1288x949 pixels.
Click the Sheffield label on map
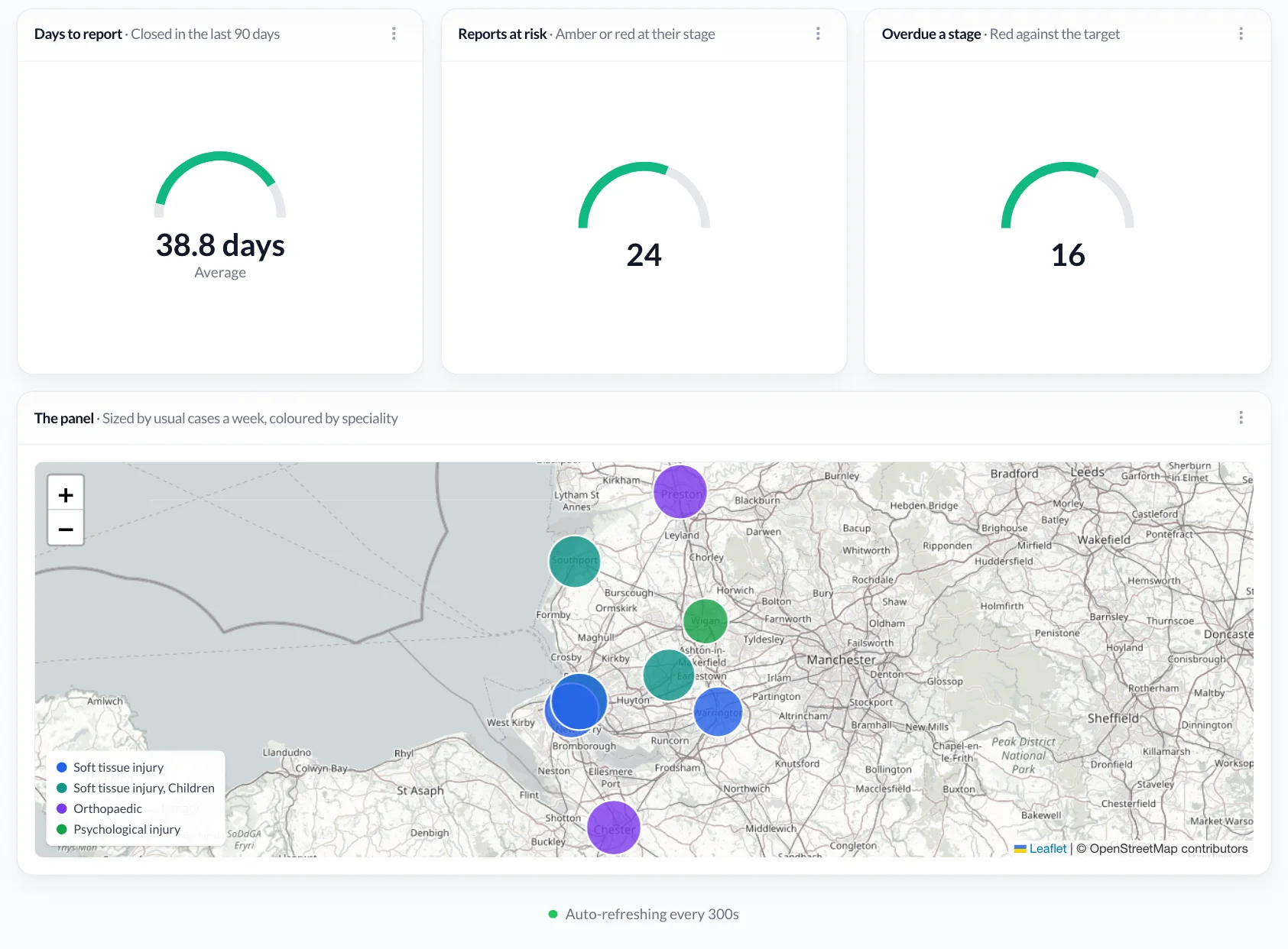1113,718
